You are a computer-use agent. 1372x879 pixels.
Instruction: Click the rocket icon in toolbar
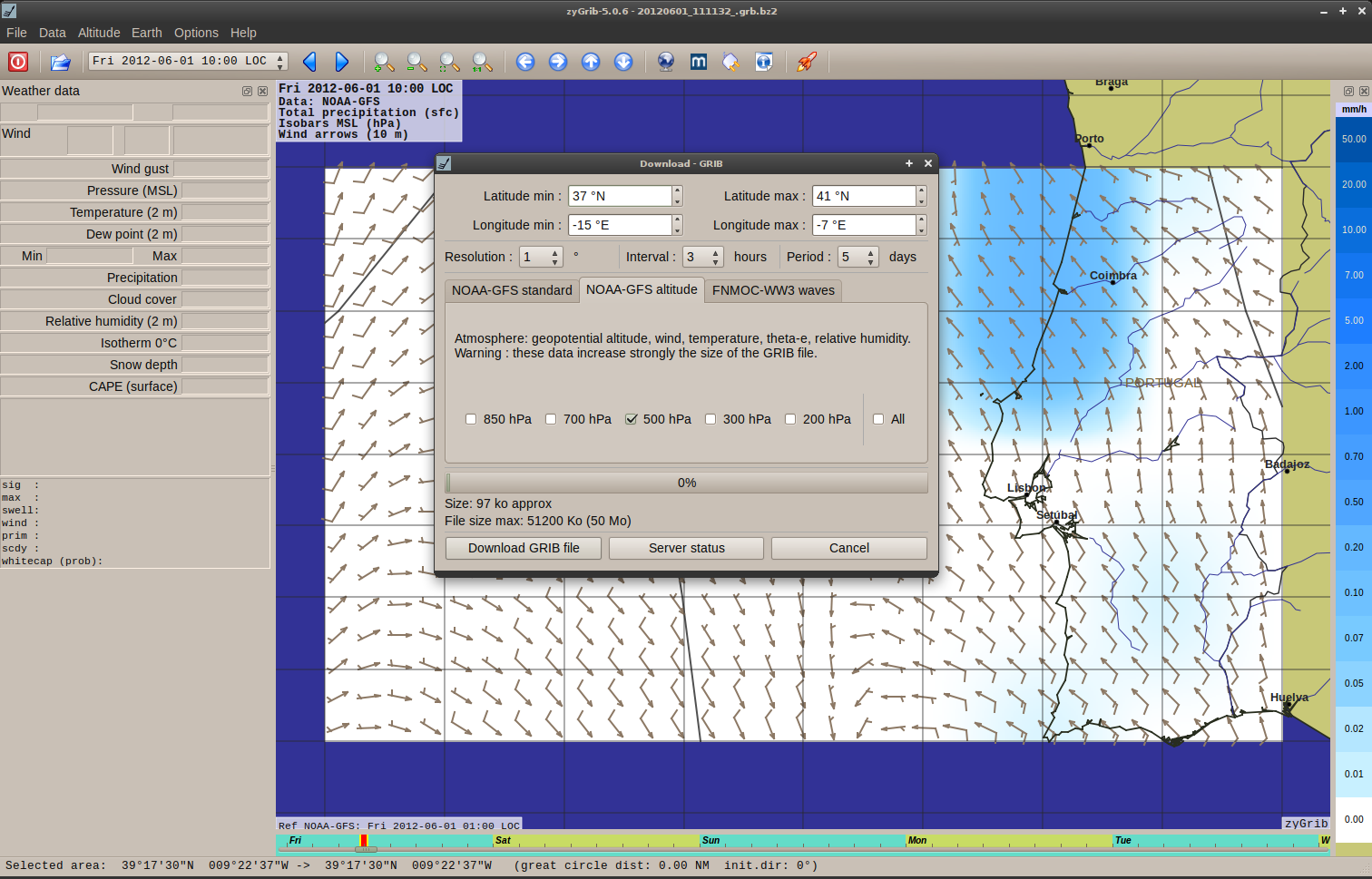tap(806, 62)
